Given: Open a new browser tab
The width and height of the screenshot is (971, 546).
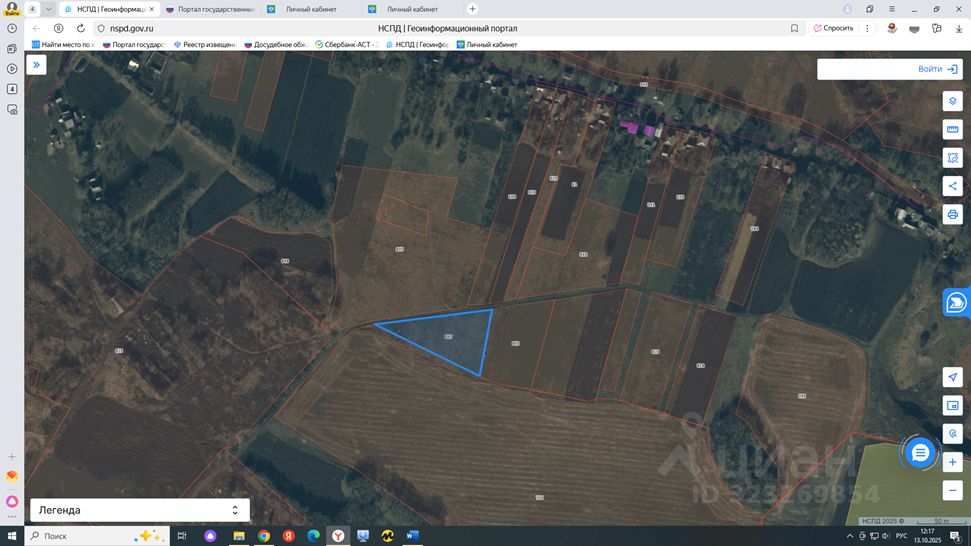Looking at the screenshot, I should [472, 9].
